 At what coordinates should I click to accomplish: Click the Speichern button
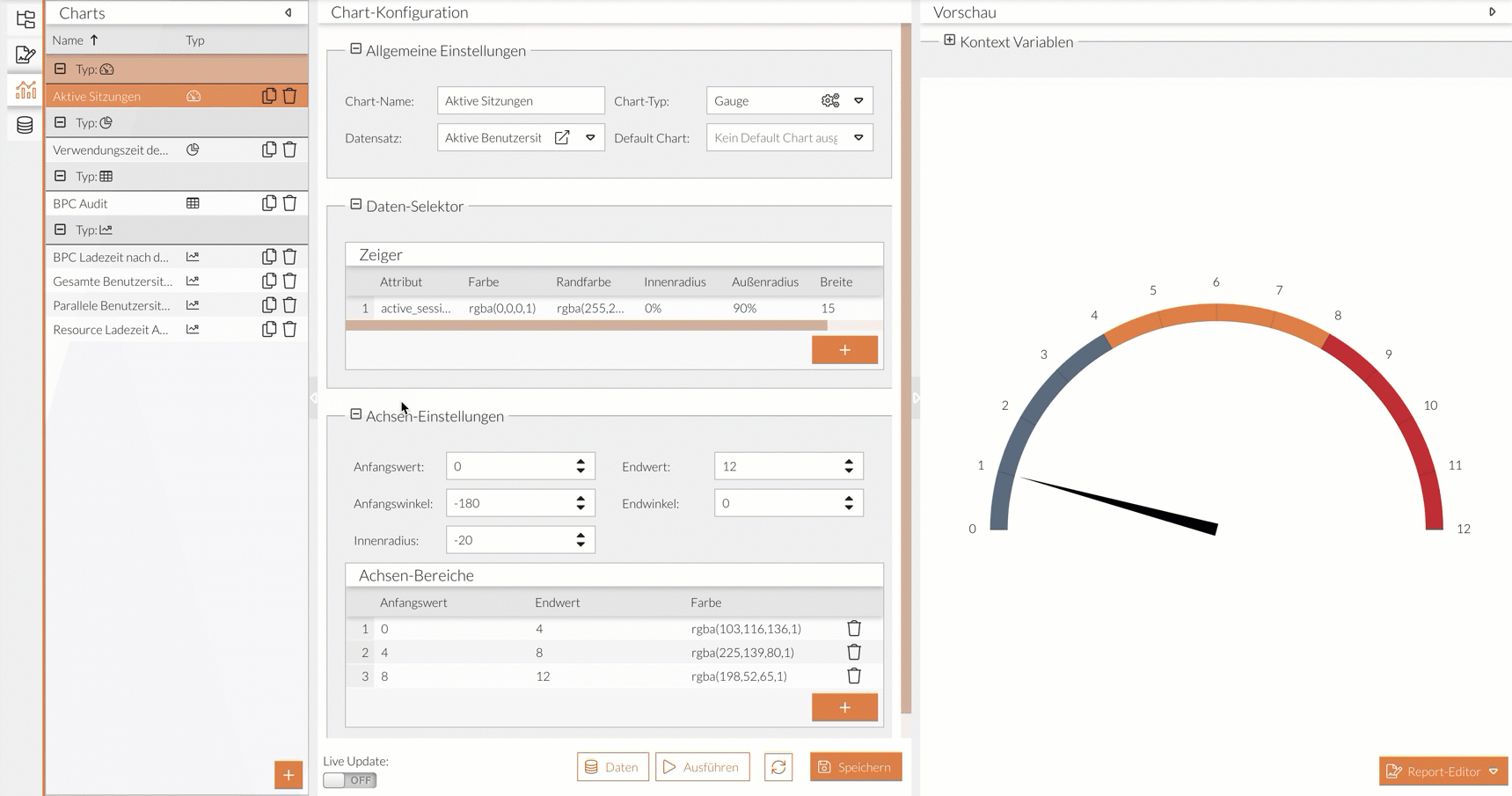pyautogui.click(x=855, y=767)
